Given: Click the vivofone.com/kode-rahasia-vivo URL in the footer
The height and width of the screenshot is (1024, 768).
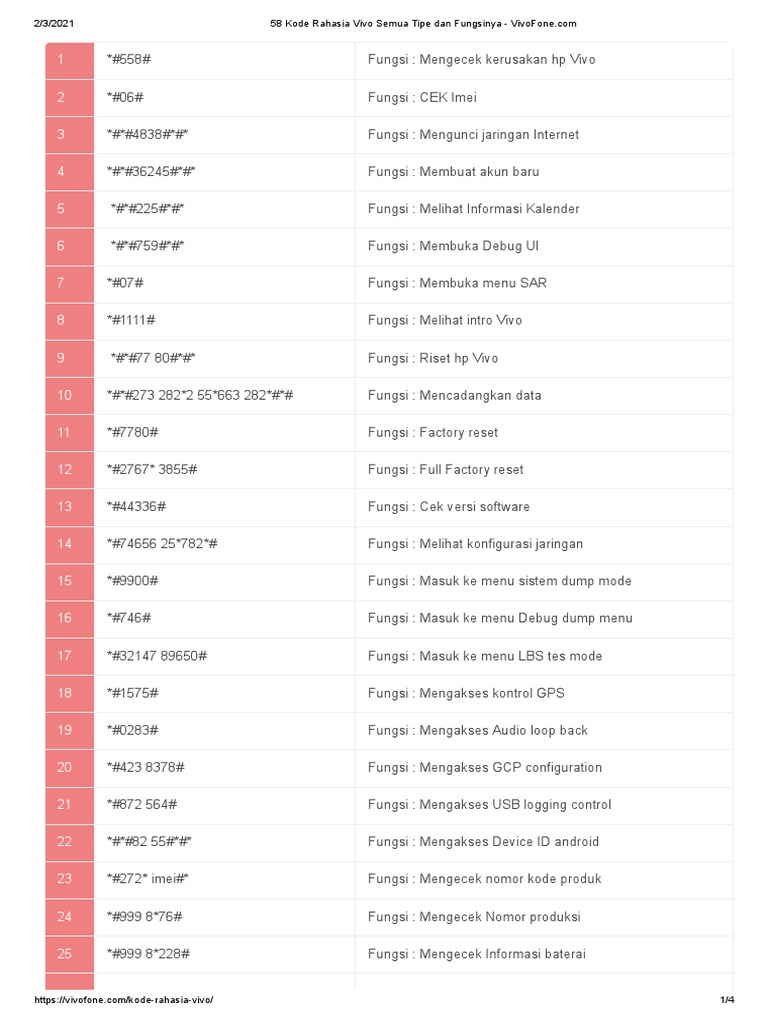Looking at the screenshot, I should [124, 1001].
